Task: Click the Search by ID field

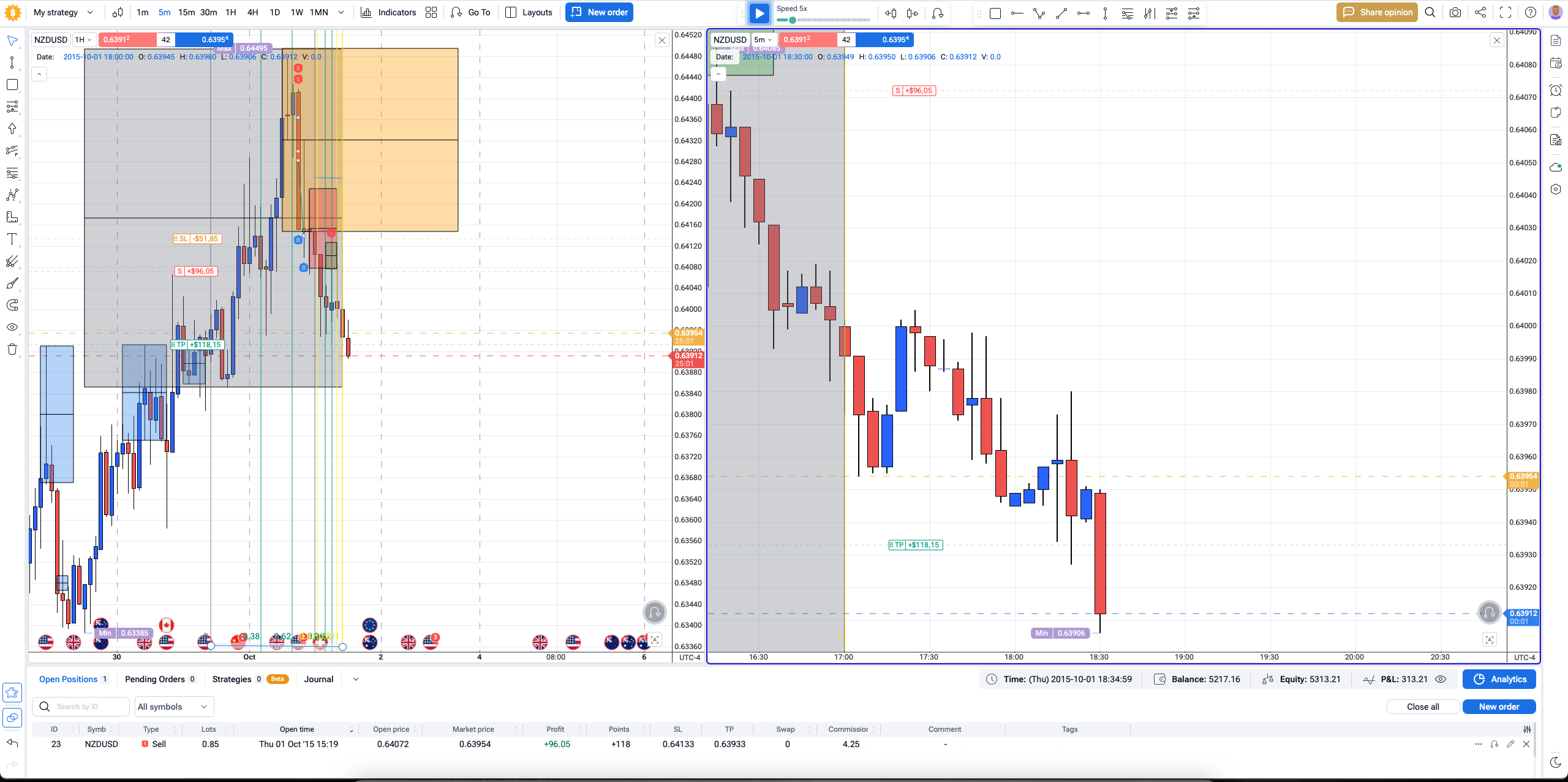Action: (x=80, y=707)
